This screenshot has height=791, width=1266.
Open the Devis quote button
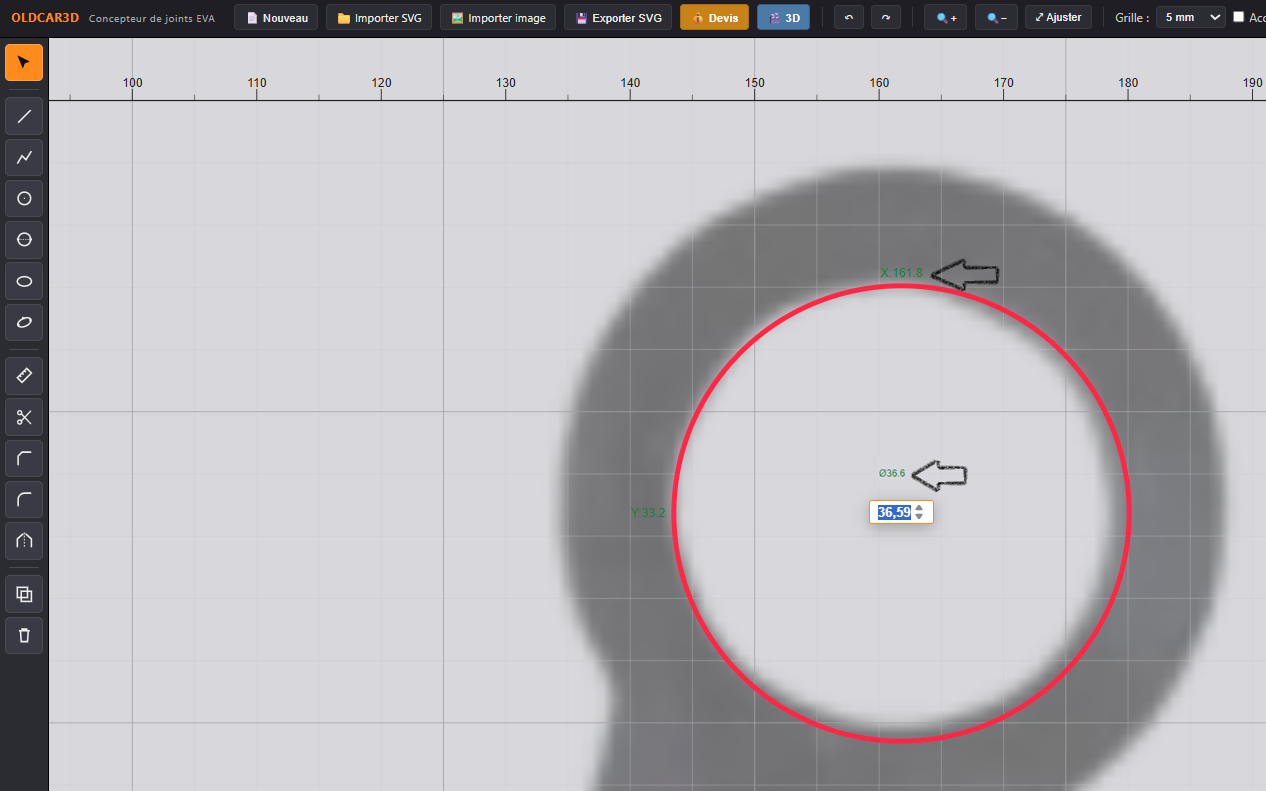coord(714,17)
